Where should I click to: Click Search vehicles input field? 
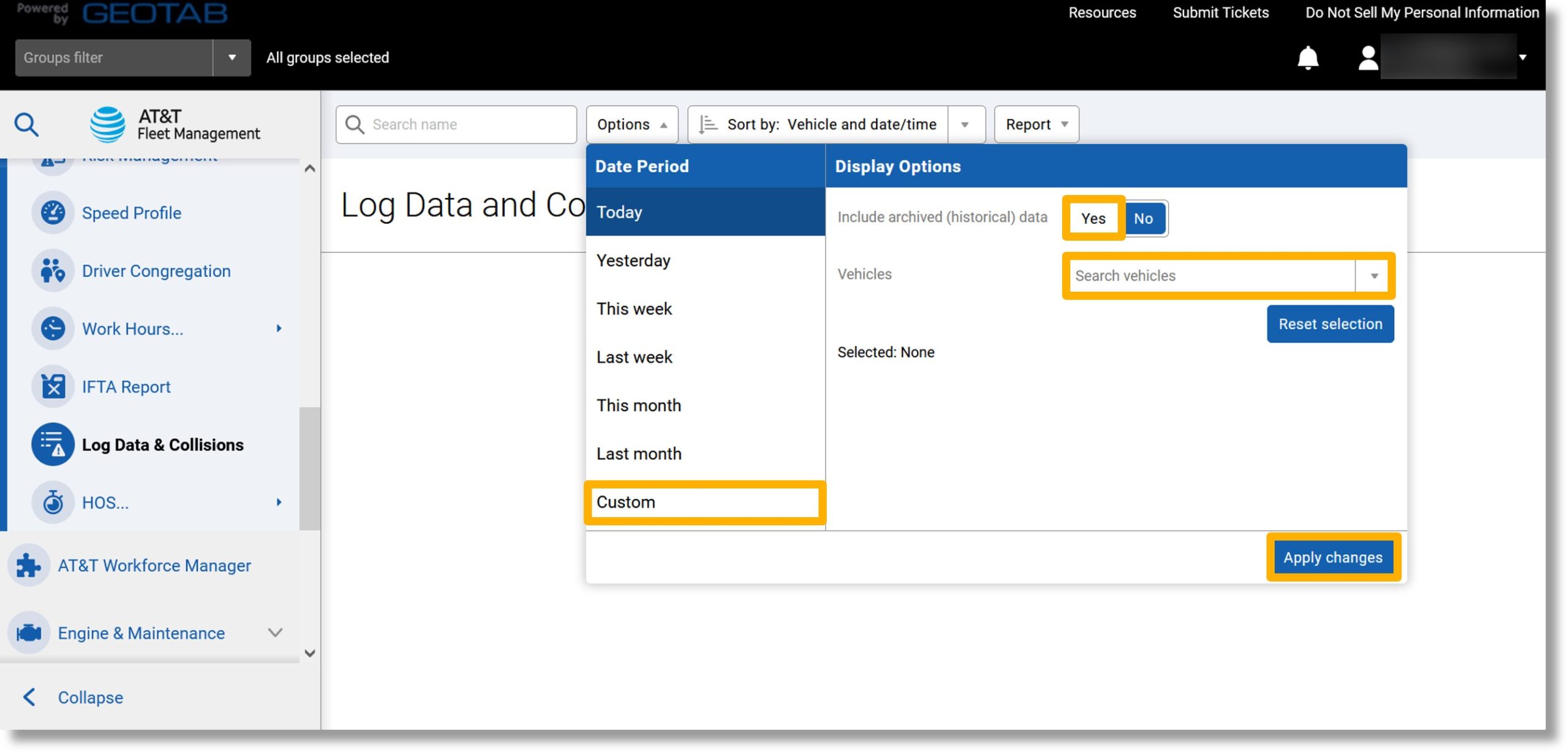(1210, 275)
